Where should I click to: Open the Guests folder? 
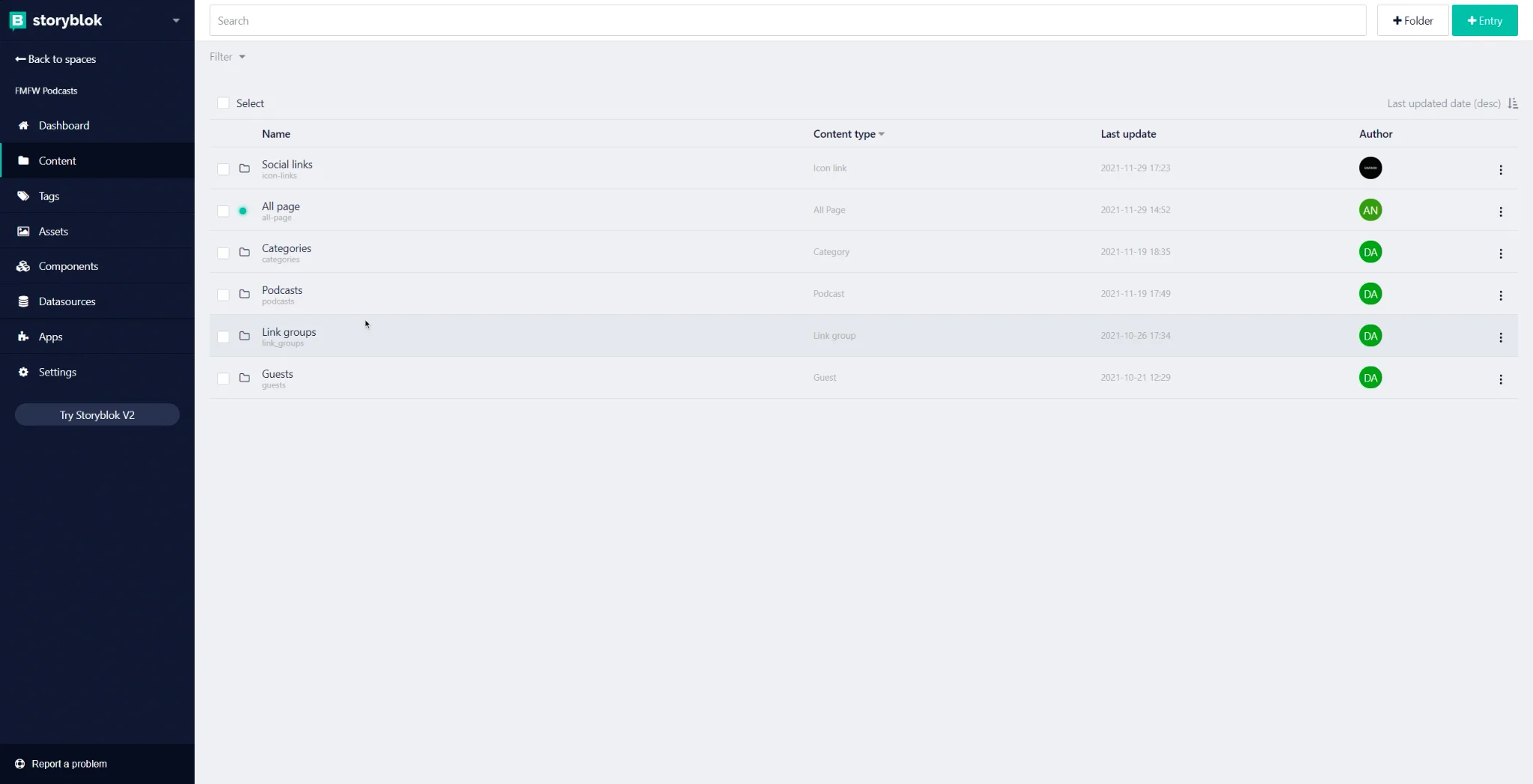[x=277, y=374]
